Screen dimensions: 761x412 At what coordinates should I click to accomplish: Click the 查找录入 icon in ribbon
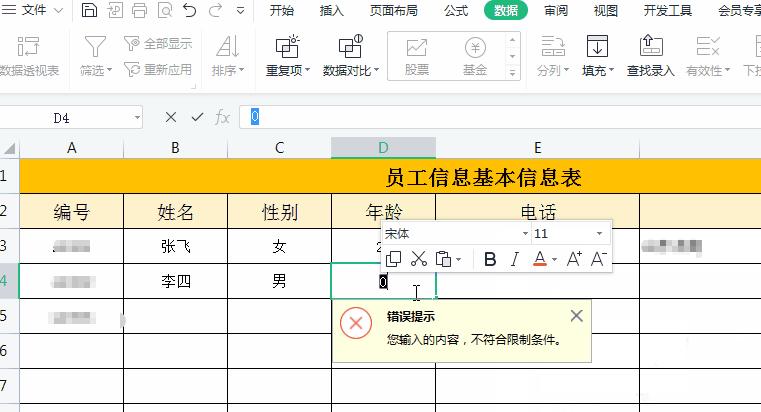(650, 55)
